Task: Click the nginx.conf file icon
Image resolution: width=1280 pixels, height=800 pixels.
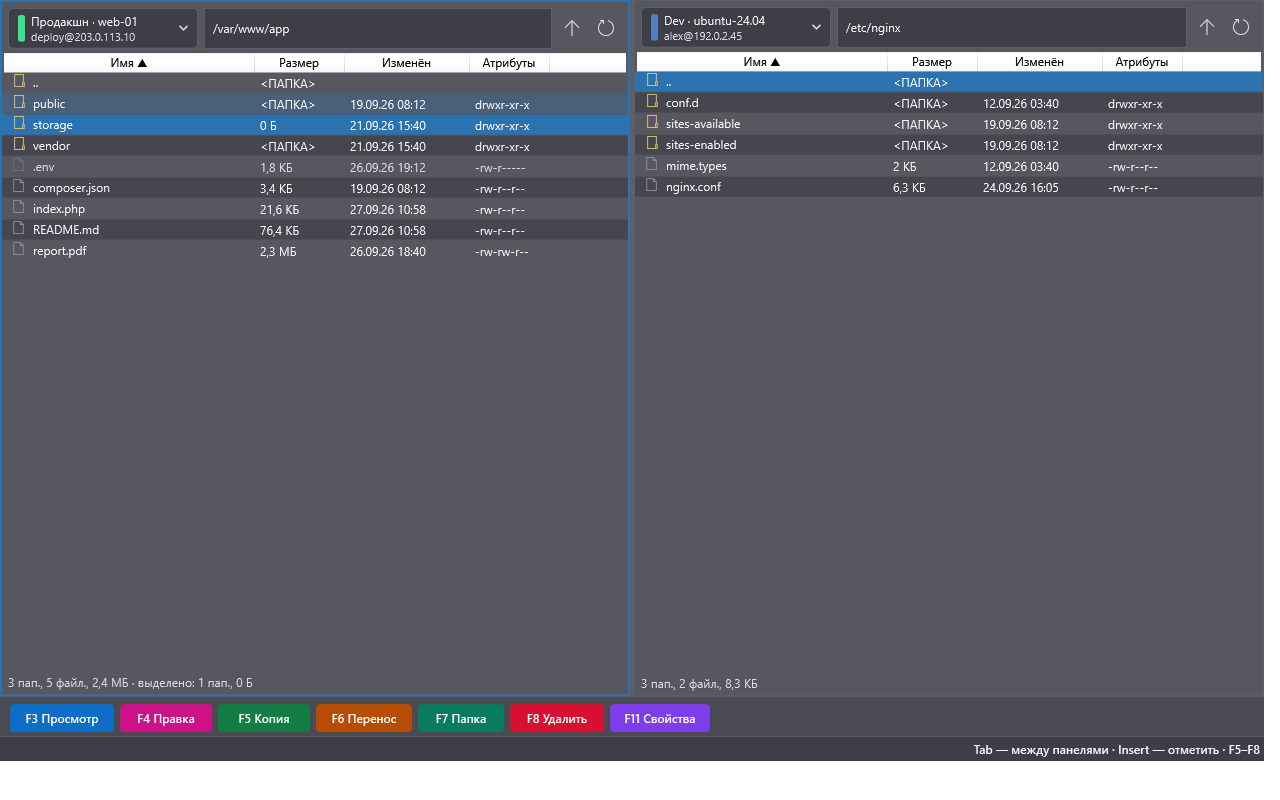Action: point(652,186)
